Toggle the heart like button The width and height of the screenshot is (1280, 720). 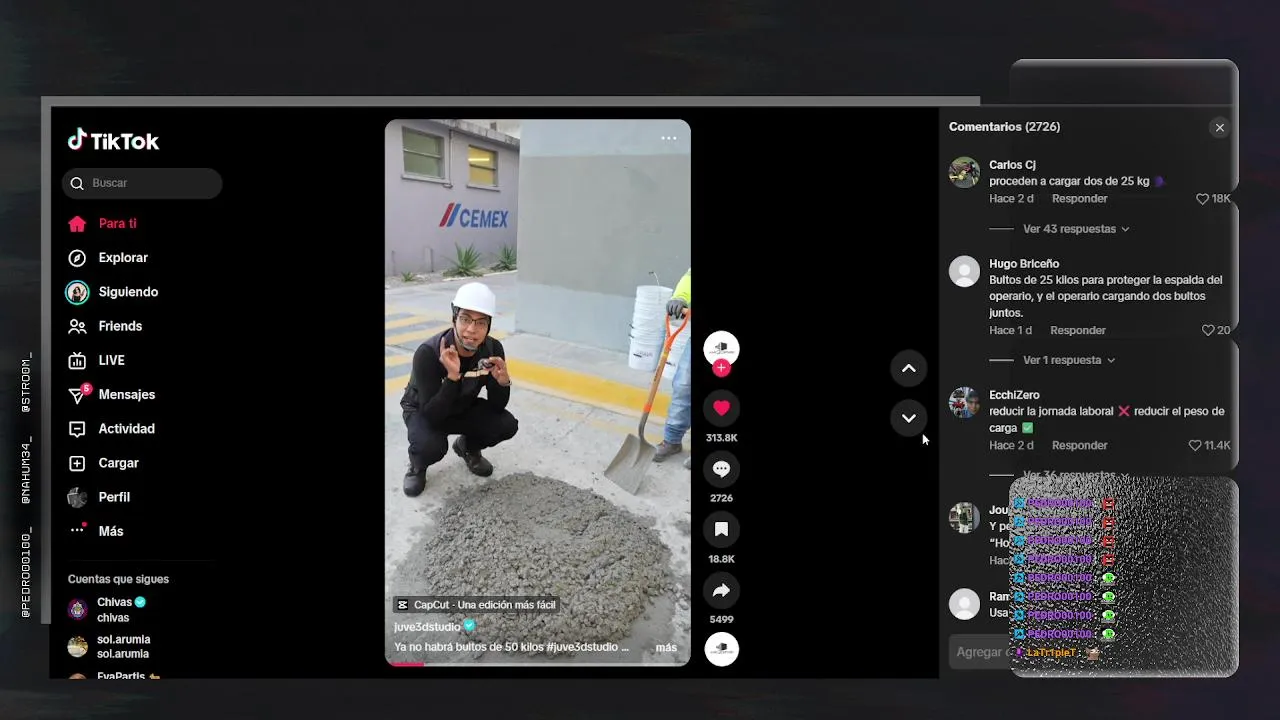tap(721, 408)
